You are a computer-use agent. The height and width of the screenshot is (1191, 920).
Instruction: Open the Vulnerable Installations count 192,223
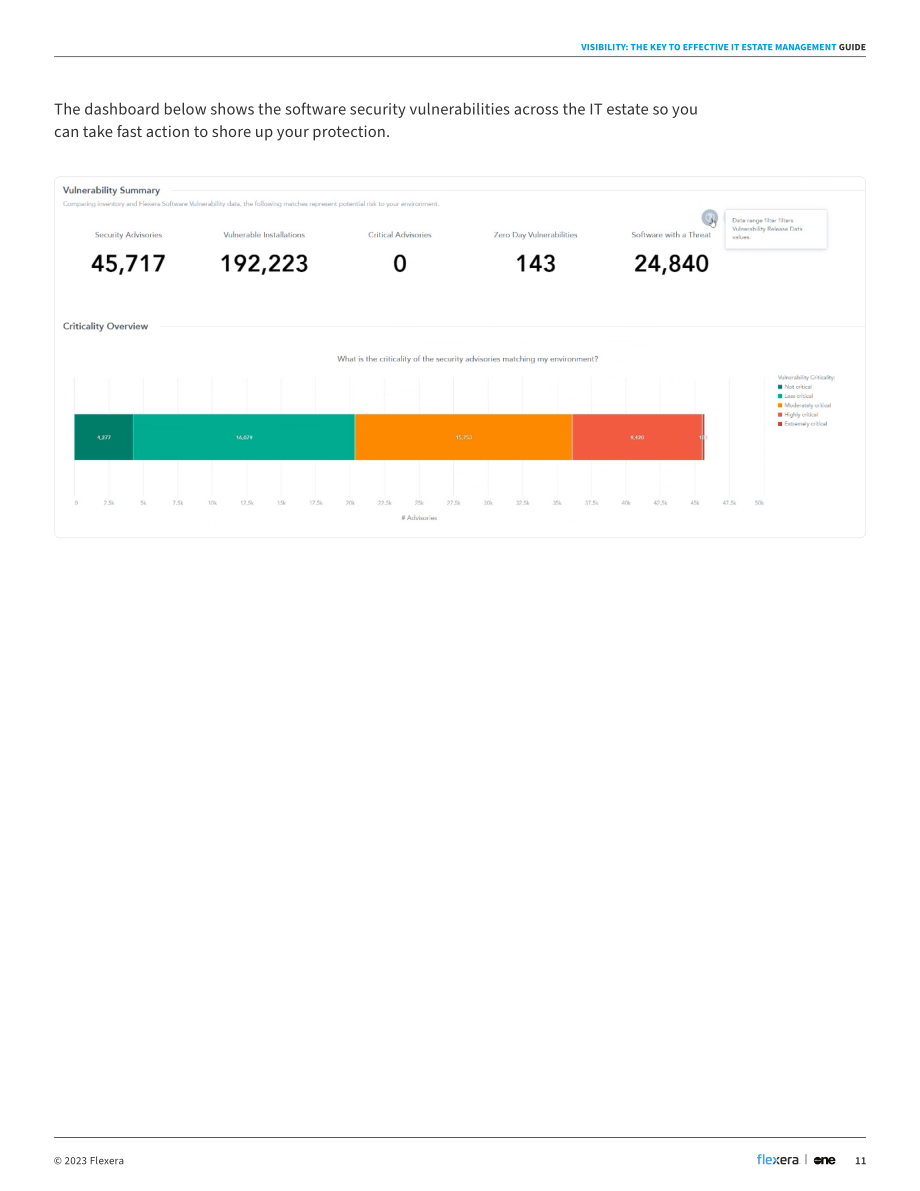[x=264, y=264]
